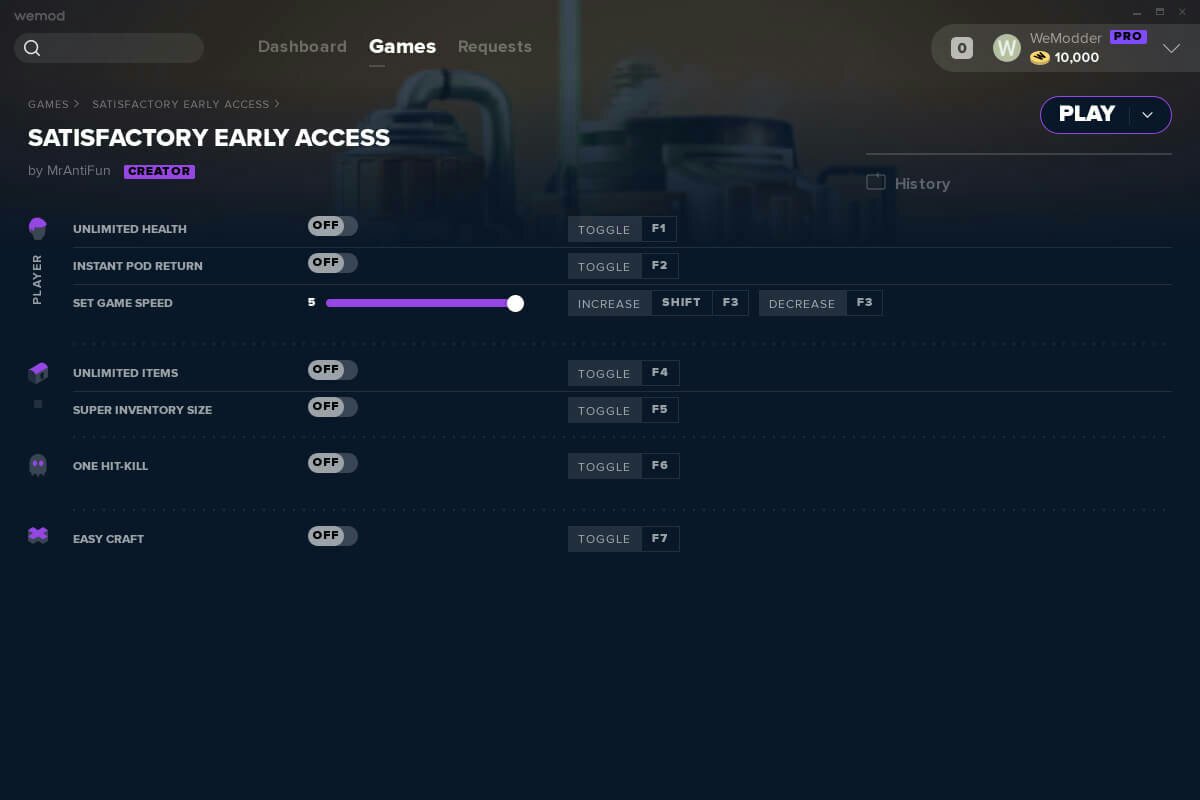
Task: Focus the search input field
Action: 109,48
